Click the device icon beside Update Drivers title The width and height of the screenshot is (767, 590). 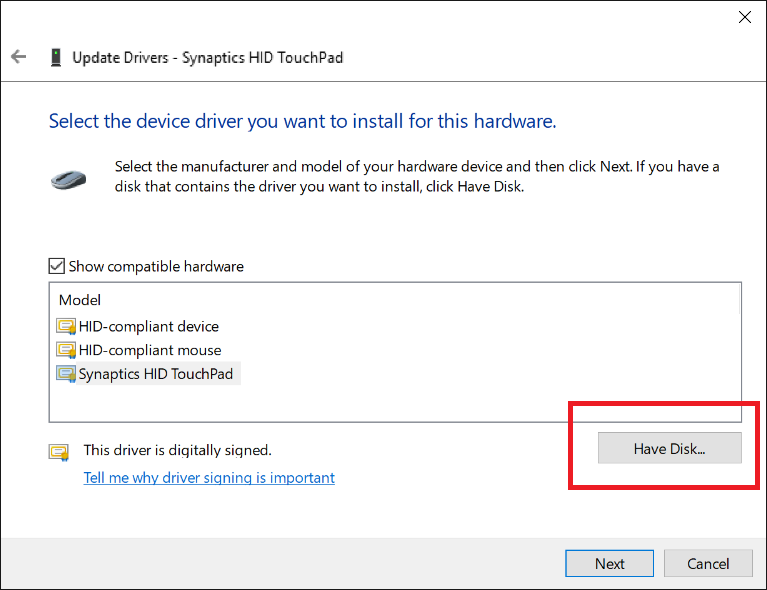[x=55, y=57]
